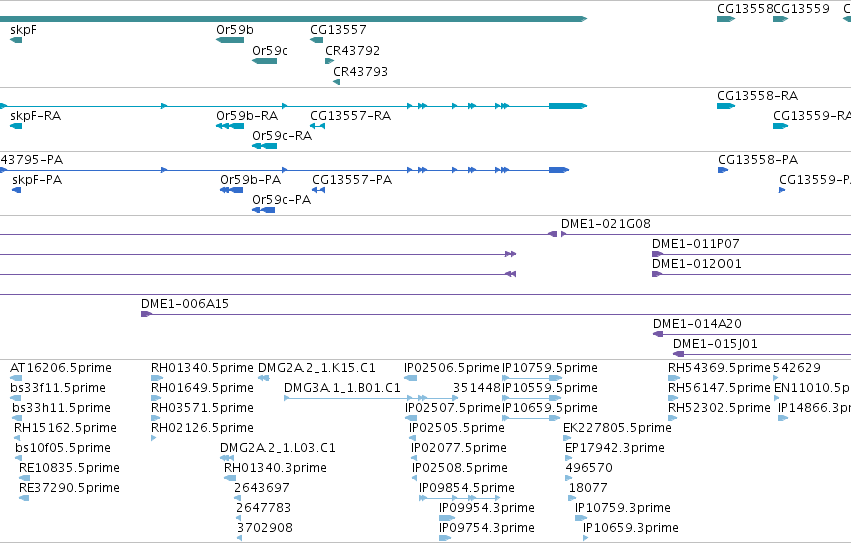Select alignment 496570
Screen dimensions: 851x543
[569, 478]
